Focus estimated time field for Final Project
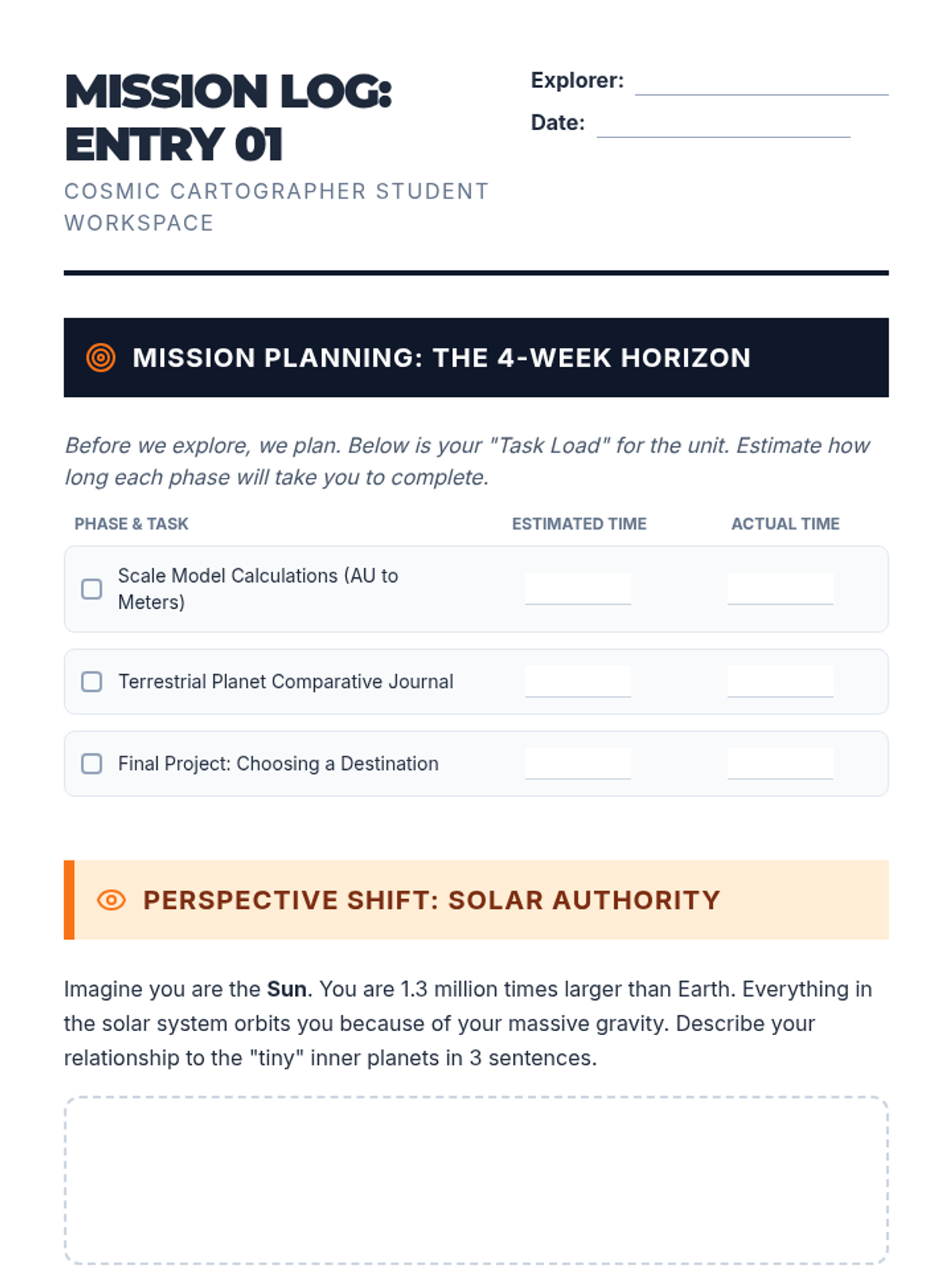The image size is (952, 1270). (x=578, y=764)
